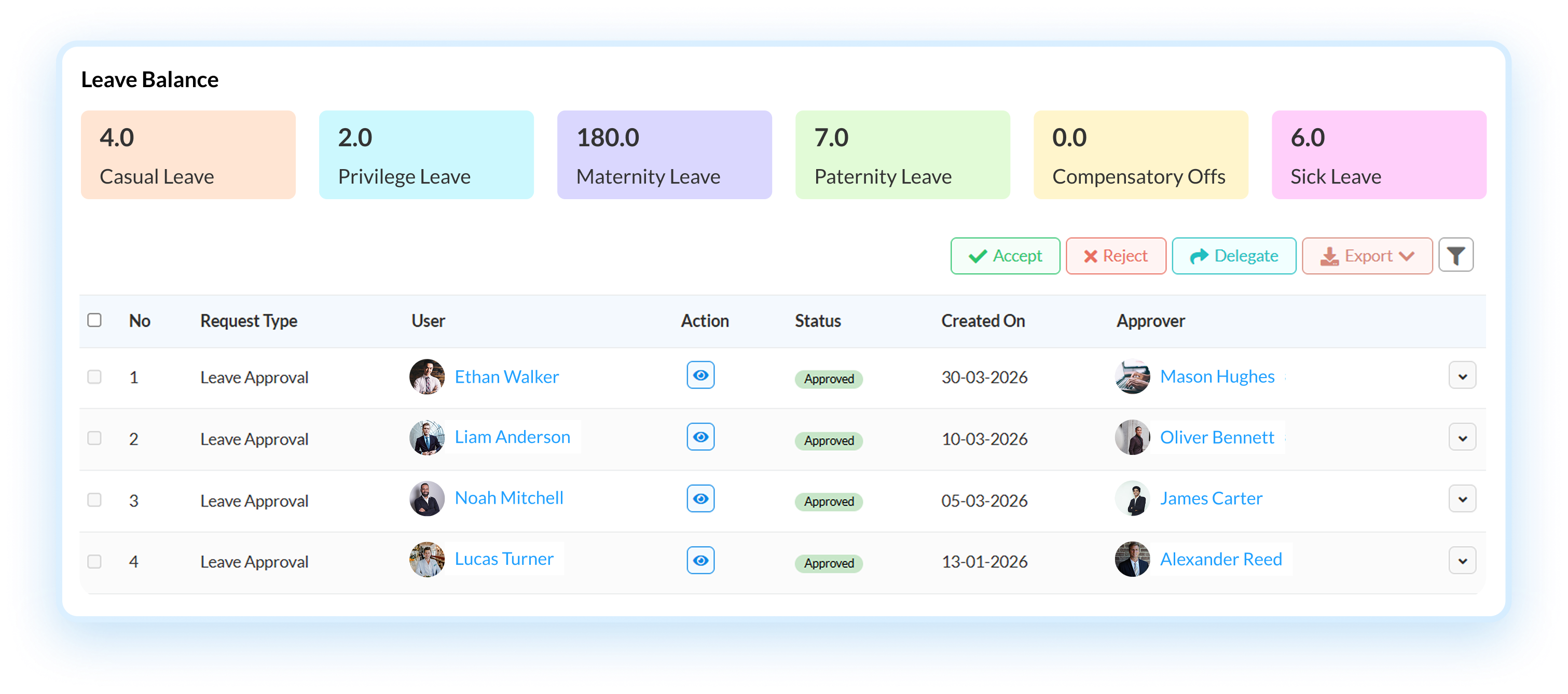Open Liam Anderson's avatar photo
This screenshot has width=1568, height=694.
coord(427,437)
